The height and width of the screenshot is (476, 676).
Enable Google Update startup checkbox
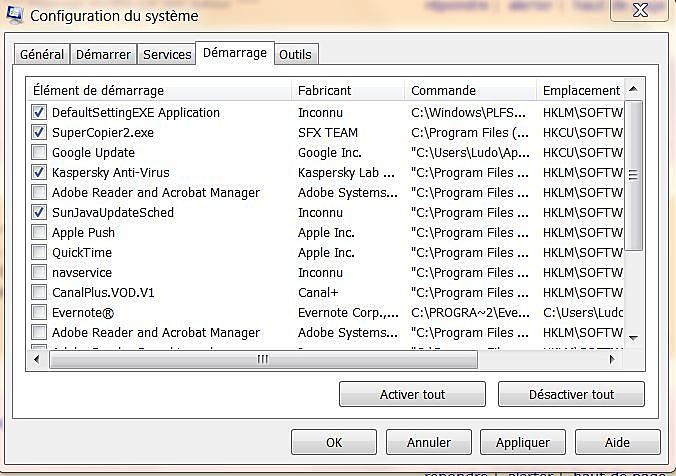[x=39, y=152]
